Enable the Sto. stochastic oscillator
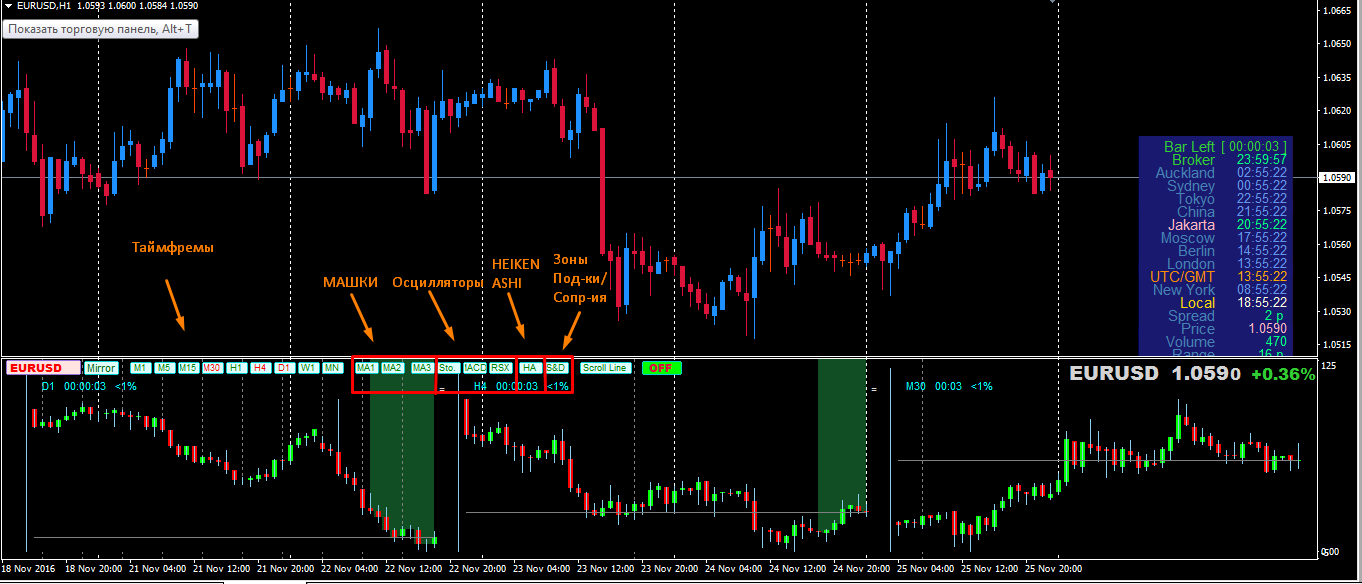This screenshot has height=584, width=1362. [x=449, y=368]
